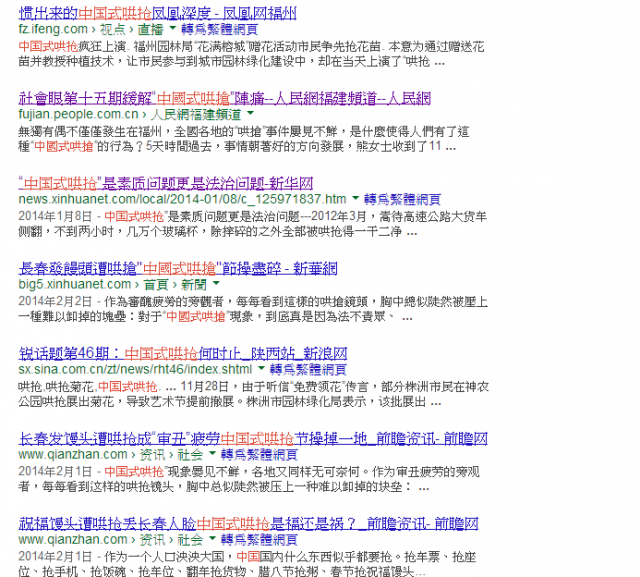Expand dropdown arrow on 长春发馒头 qianzhan result
This screenshot has width=640, height=577.
coord(212,453)
